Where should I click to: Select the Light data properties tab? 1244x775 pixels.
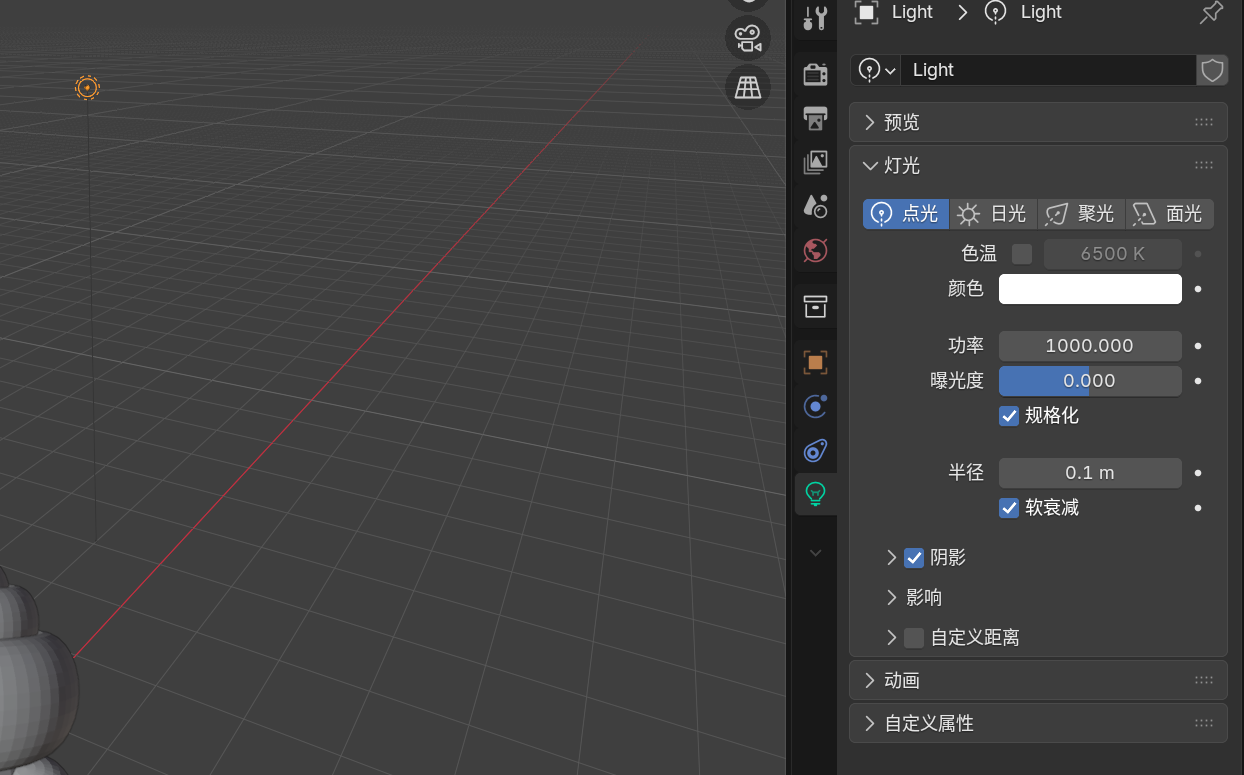point(816,494)
